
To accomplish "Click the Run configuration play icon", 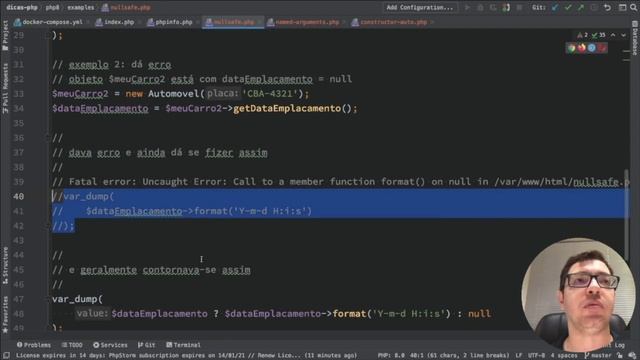I will [x=467, y=7].
